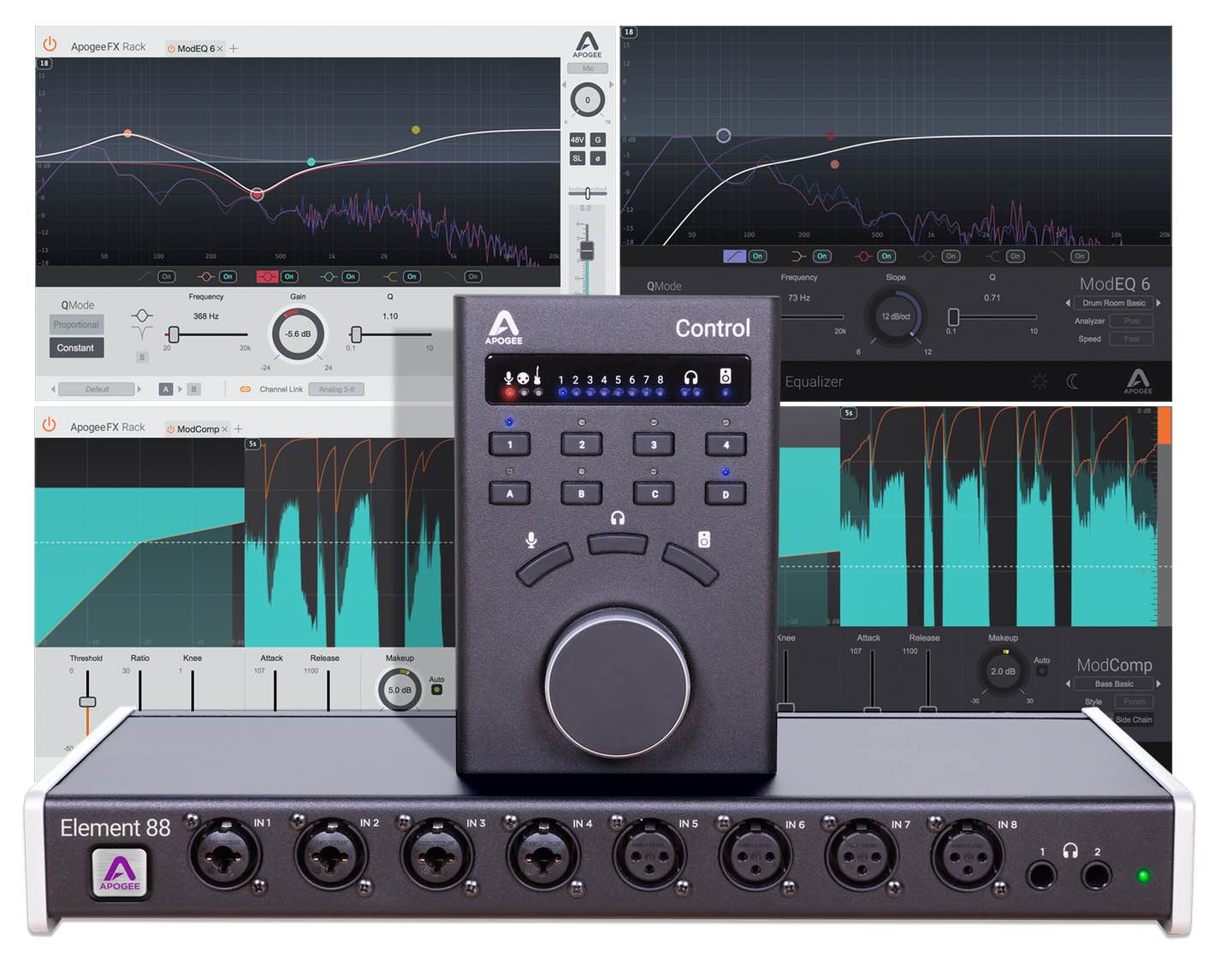Toggle Auto makeup in the dark ModComp
The image size is (1232, 969).
coord(1041,671)
